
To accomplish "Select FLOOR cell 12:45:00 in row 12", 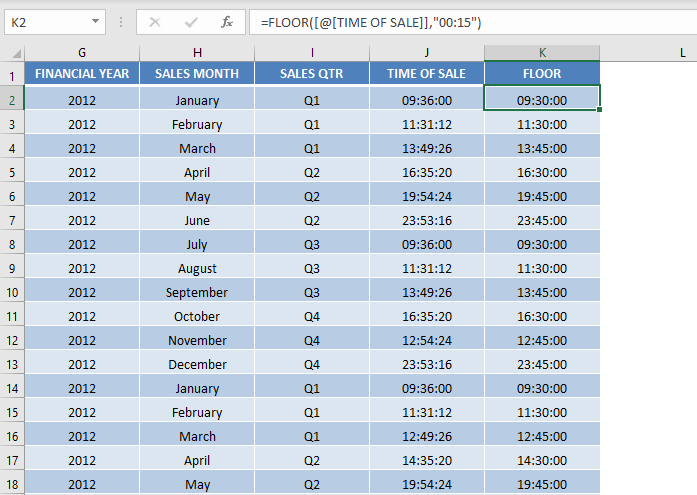I will (542, 338).
